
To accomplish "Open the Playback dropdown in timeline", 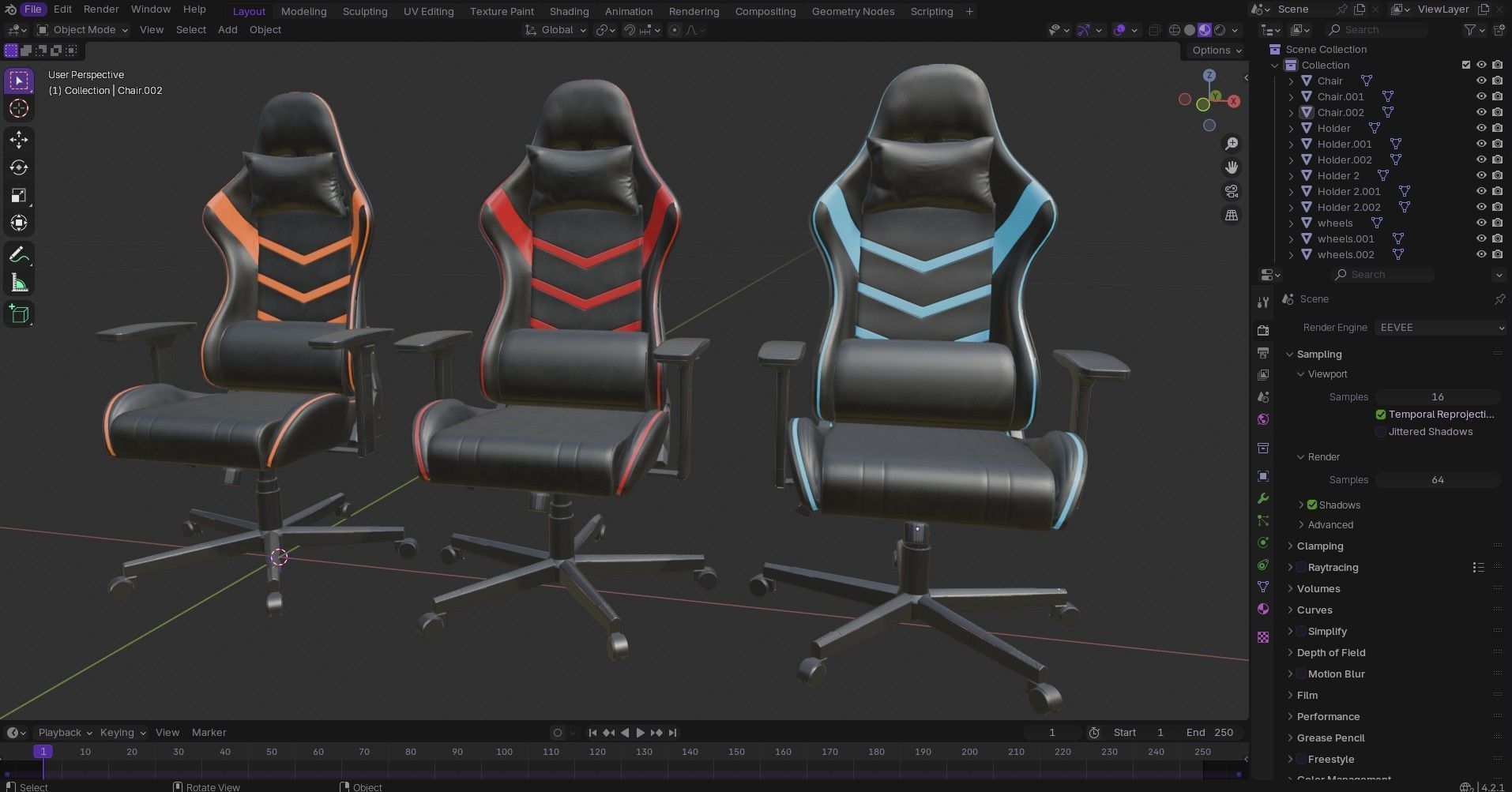I will (x=65, y=733).
